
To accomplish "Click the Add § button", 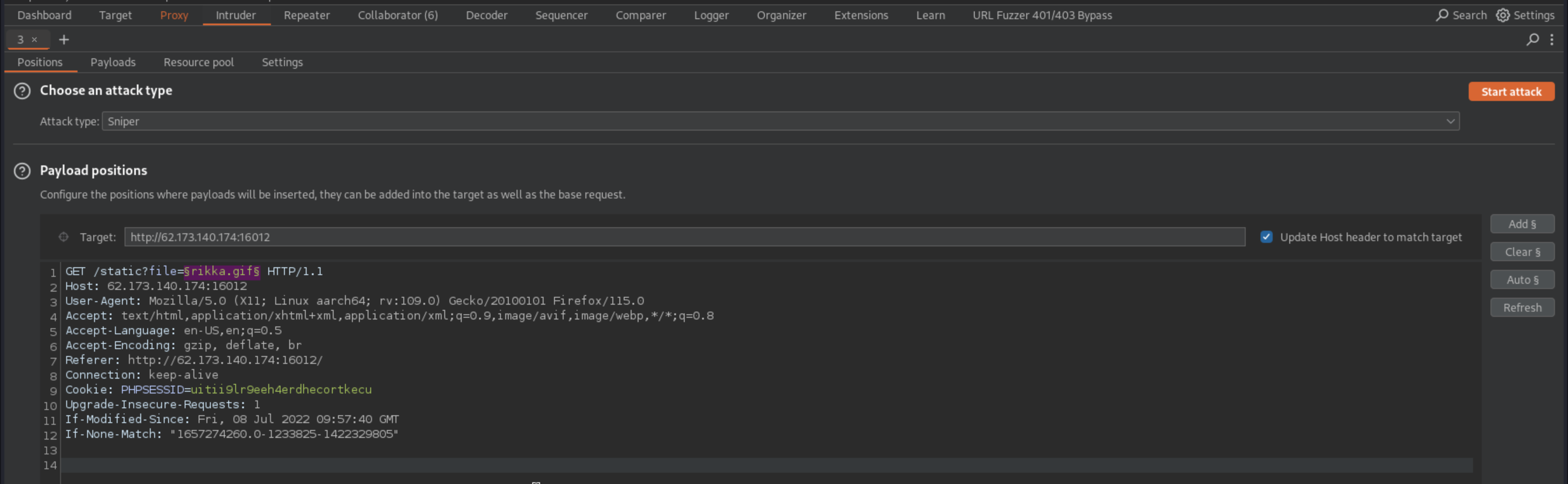I will 1522,224.
